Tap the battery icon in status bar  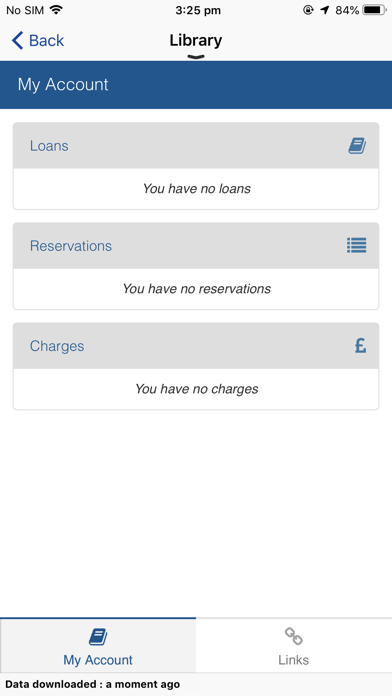375,10
